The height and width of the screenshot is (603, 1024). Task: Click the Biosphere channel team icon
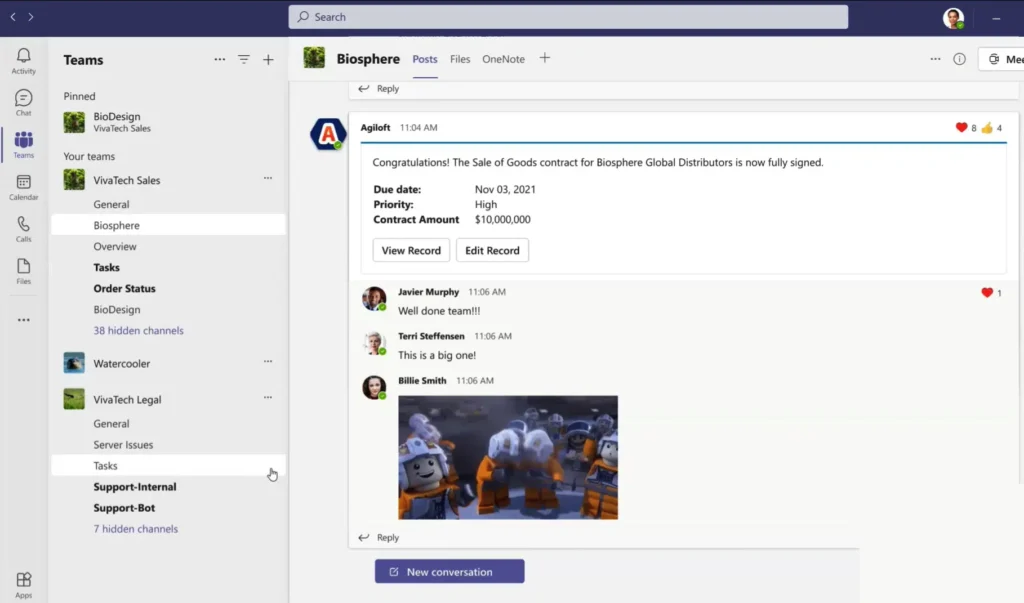click(314, 58)
